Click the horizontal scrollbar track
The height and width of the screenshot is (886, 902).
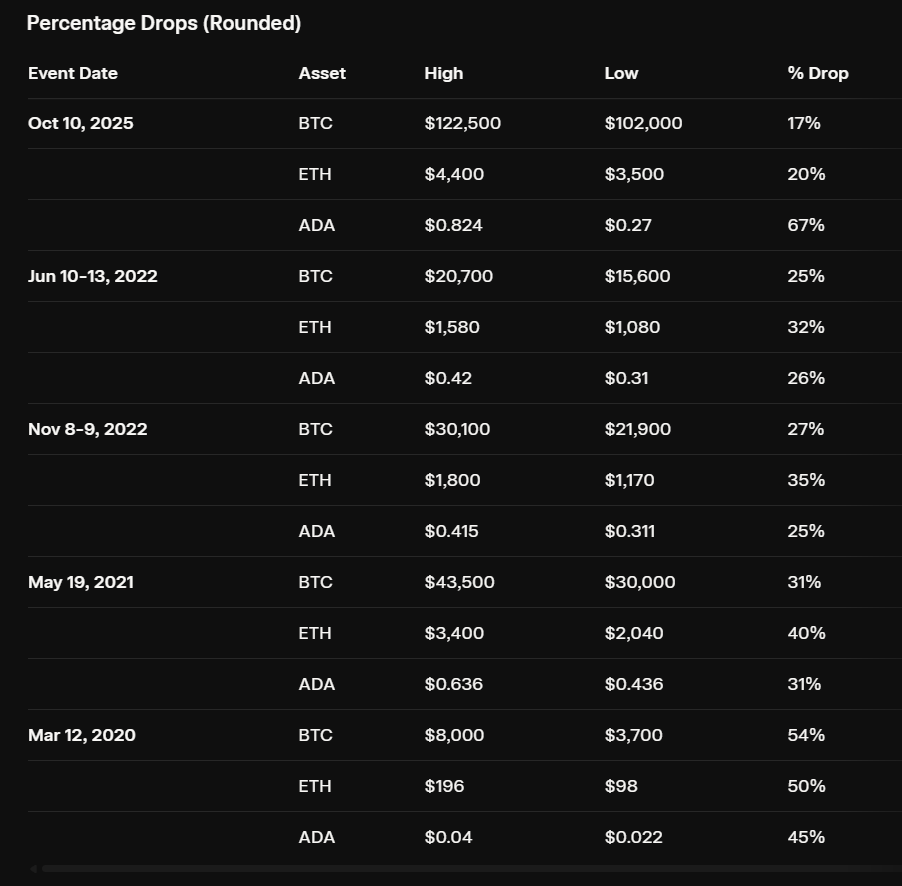tap(472, 869)
